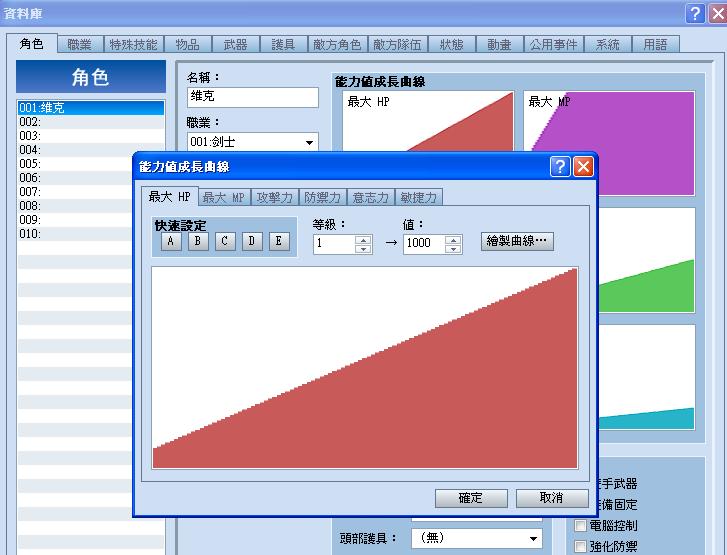
Task: Click the 值 value input field
Action: coord(424,244)
